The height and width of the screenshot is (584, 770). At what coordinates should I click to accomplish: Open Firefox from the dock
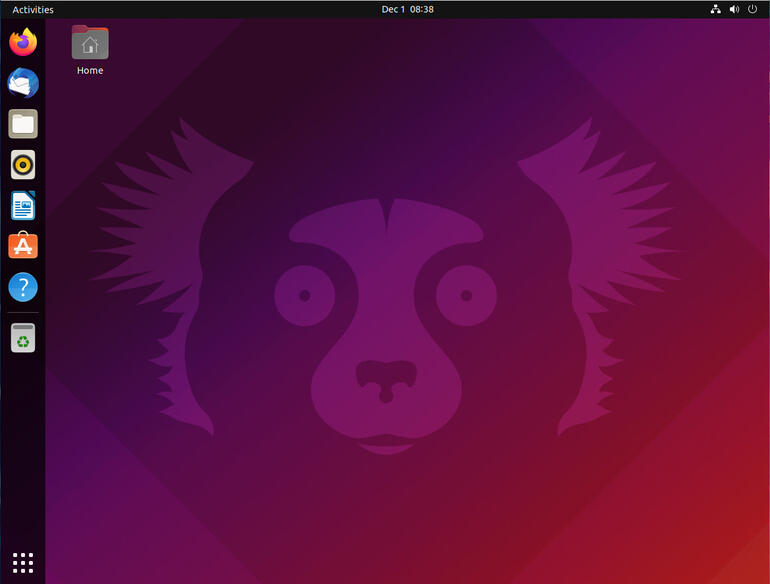pos(23,42)
